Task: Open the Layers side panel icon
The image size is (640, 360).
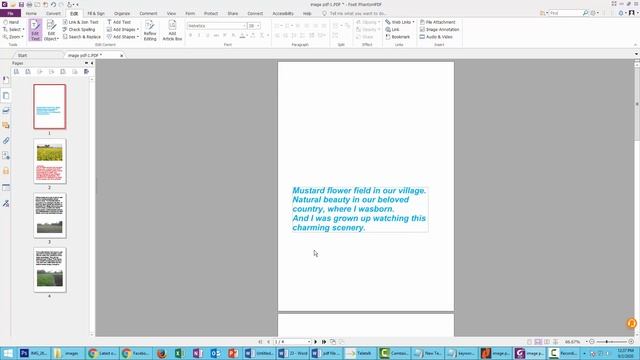Action: click(6, 110)
